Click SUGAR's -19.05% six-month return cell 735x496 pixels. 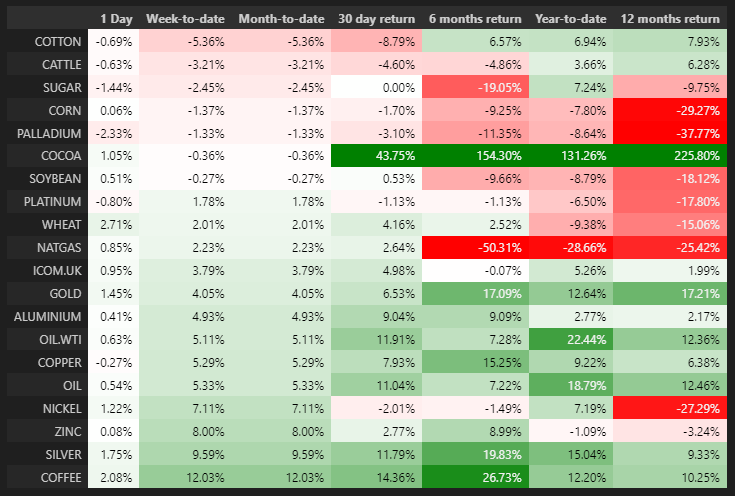click(474, 87)
